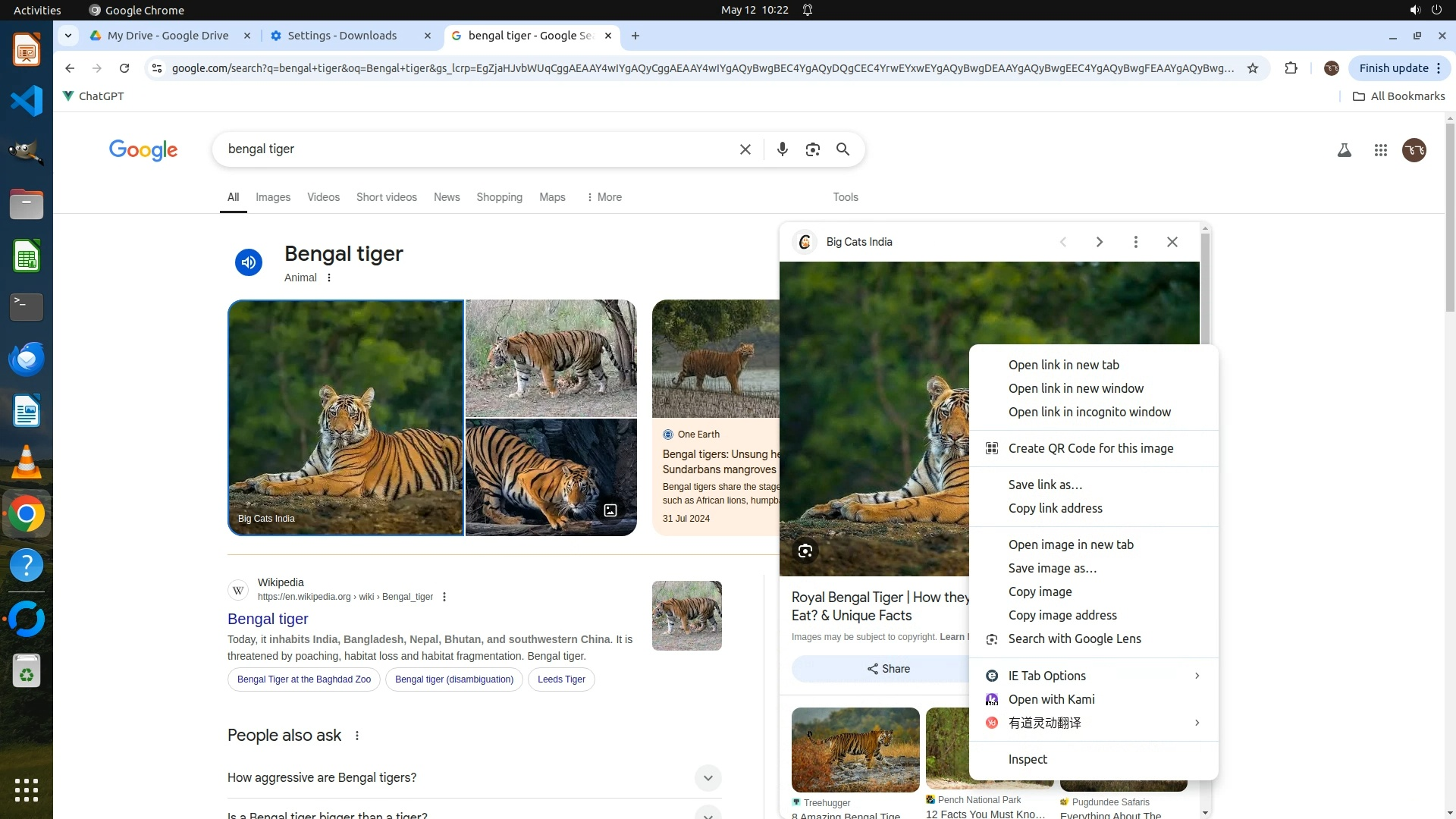
Task: Click the voice search microphone icon
Action: (782, 149)
